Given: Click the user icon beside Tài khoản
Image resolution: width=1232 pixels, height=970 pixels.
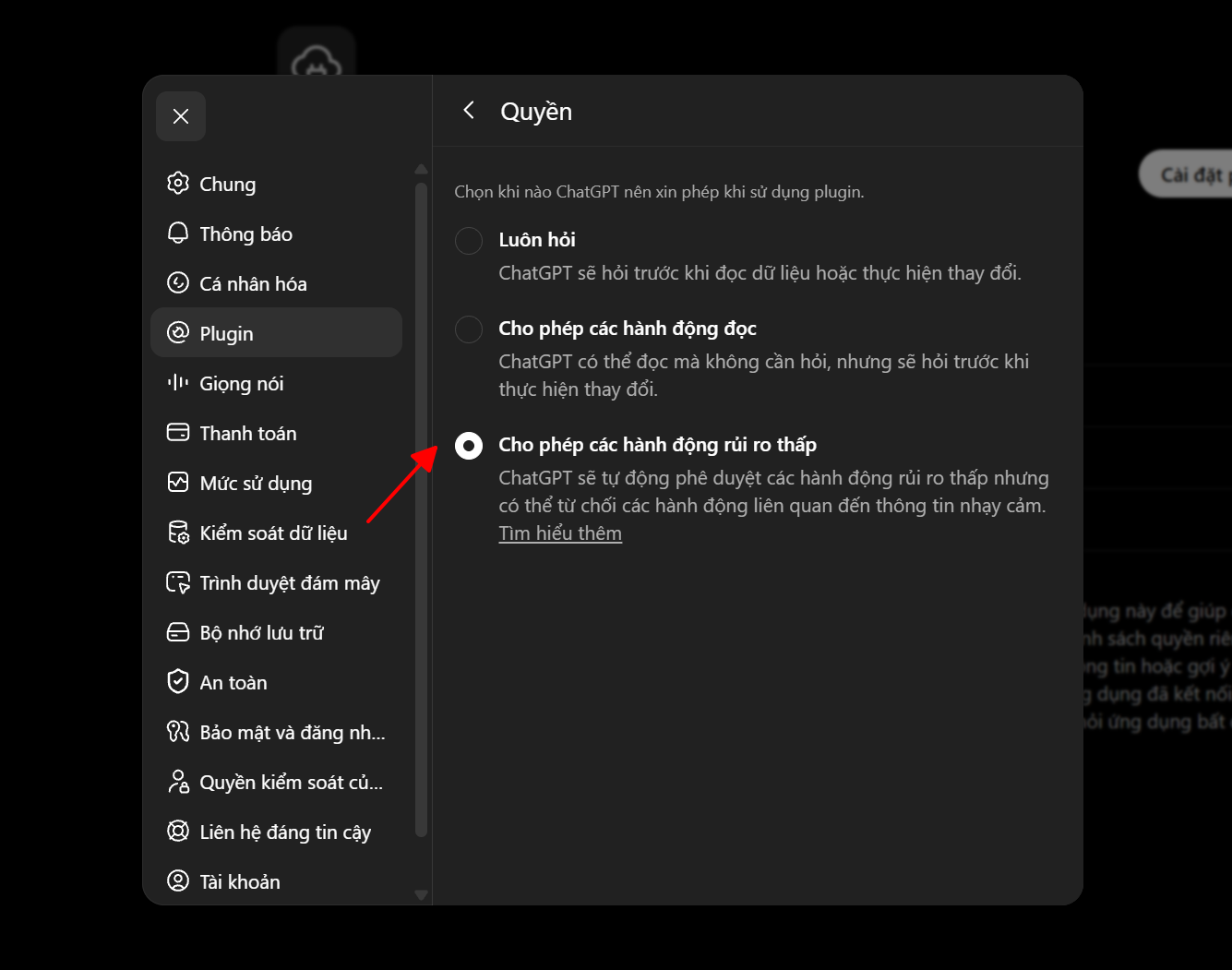Looking at the screenshot, I should (x=178, y=880).
